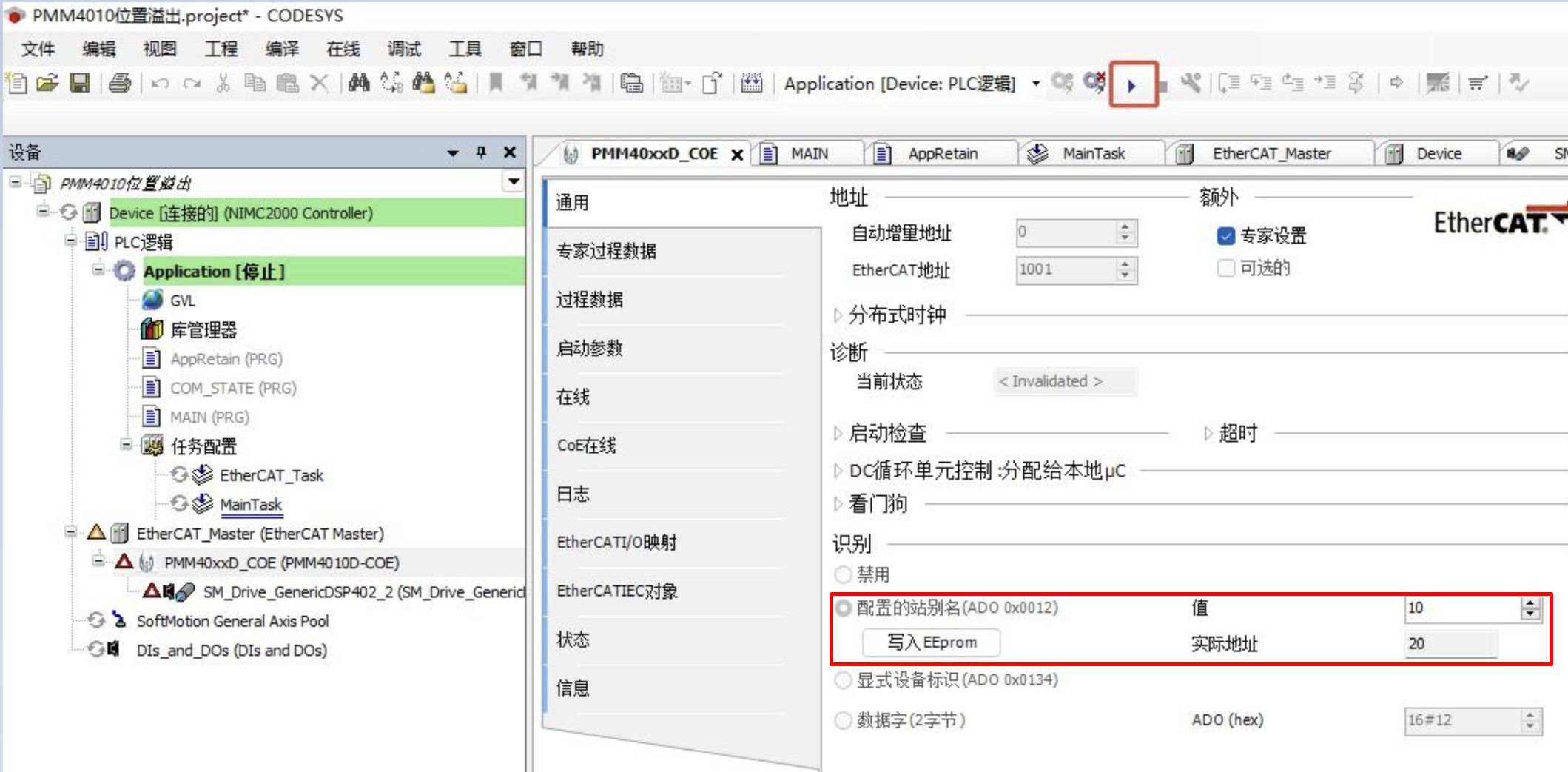Select the 禁用 radio button
Screen dimensions: 1568x772
click(843, 574)
